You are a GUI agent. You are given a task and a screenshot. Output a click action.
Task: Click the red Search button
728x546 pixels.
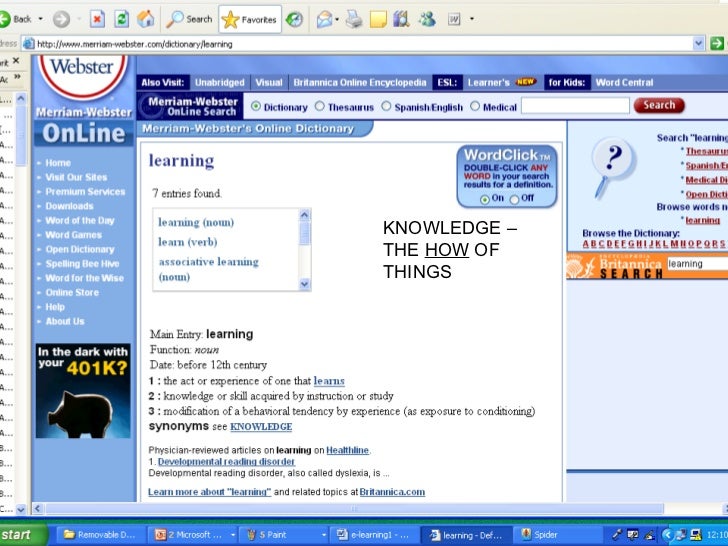[659, 105]
